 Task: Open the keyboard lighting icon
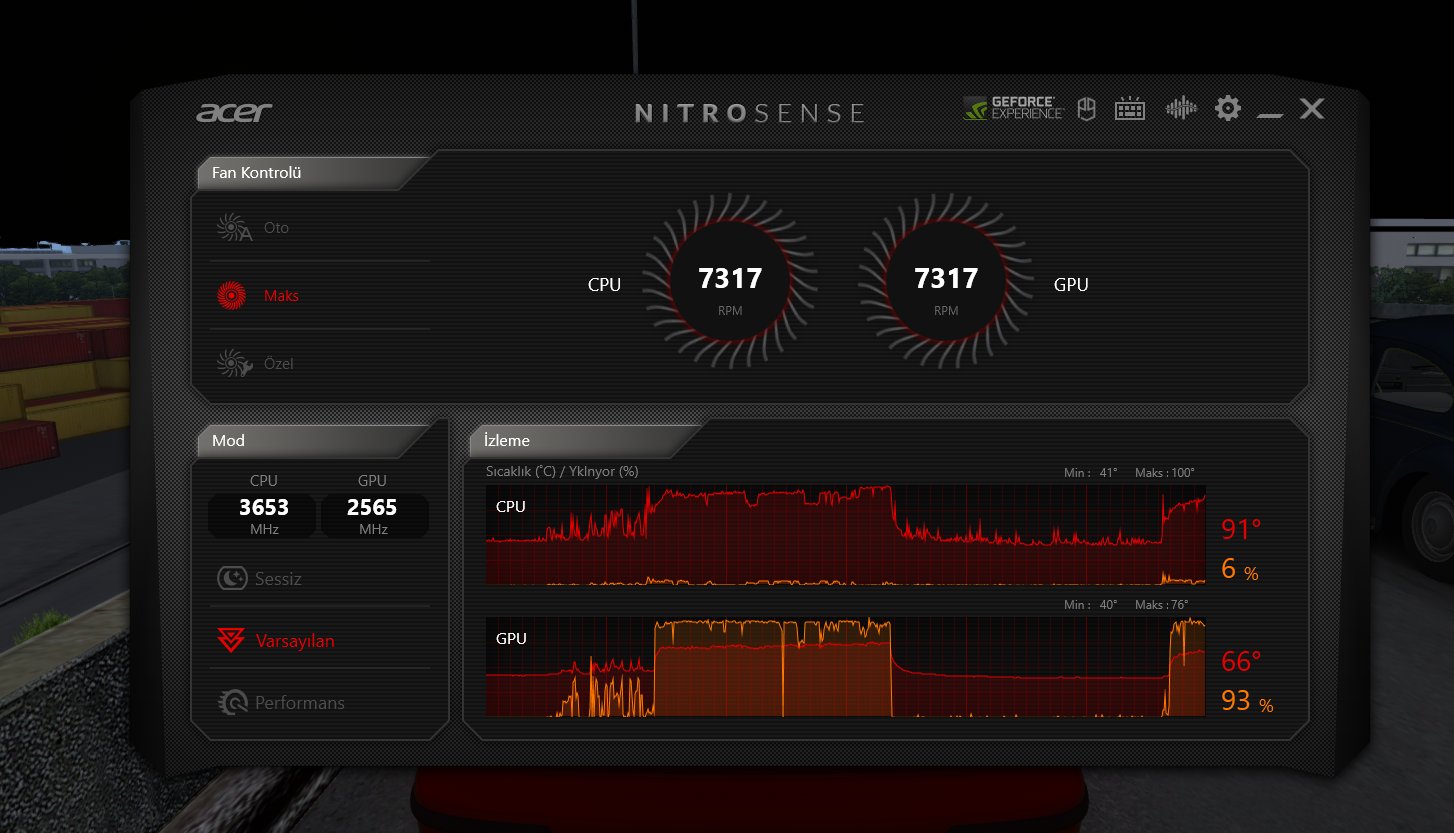1130,108
